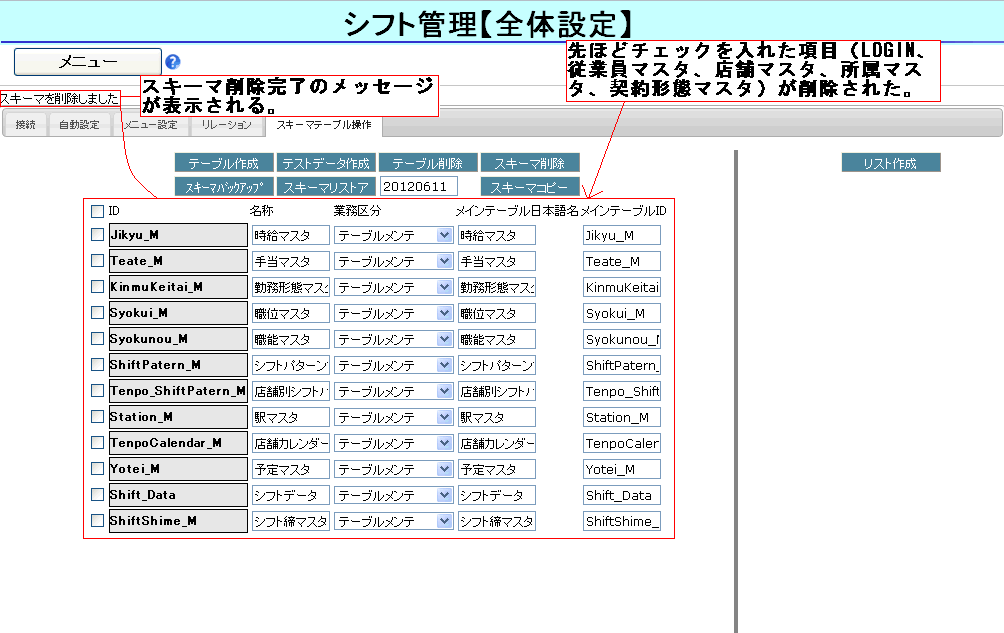Viewport: 1004px width, 633px height.
Task: Check the Jikyu_M row checkbox
Action: click(x=97, y=234)
